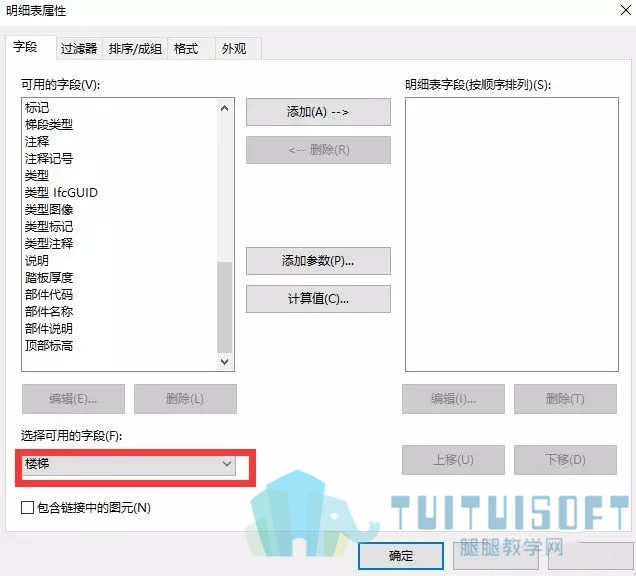Viewport: 636px width, 576px height.
Task: Select the 部件说明 field
Action: [x=49, y=329]
